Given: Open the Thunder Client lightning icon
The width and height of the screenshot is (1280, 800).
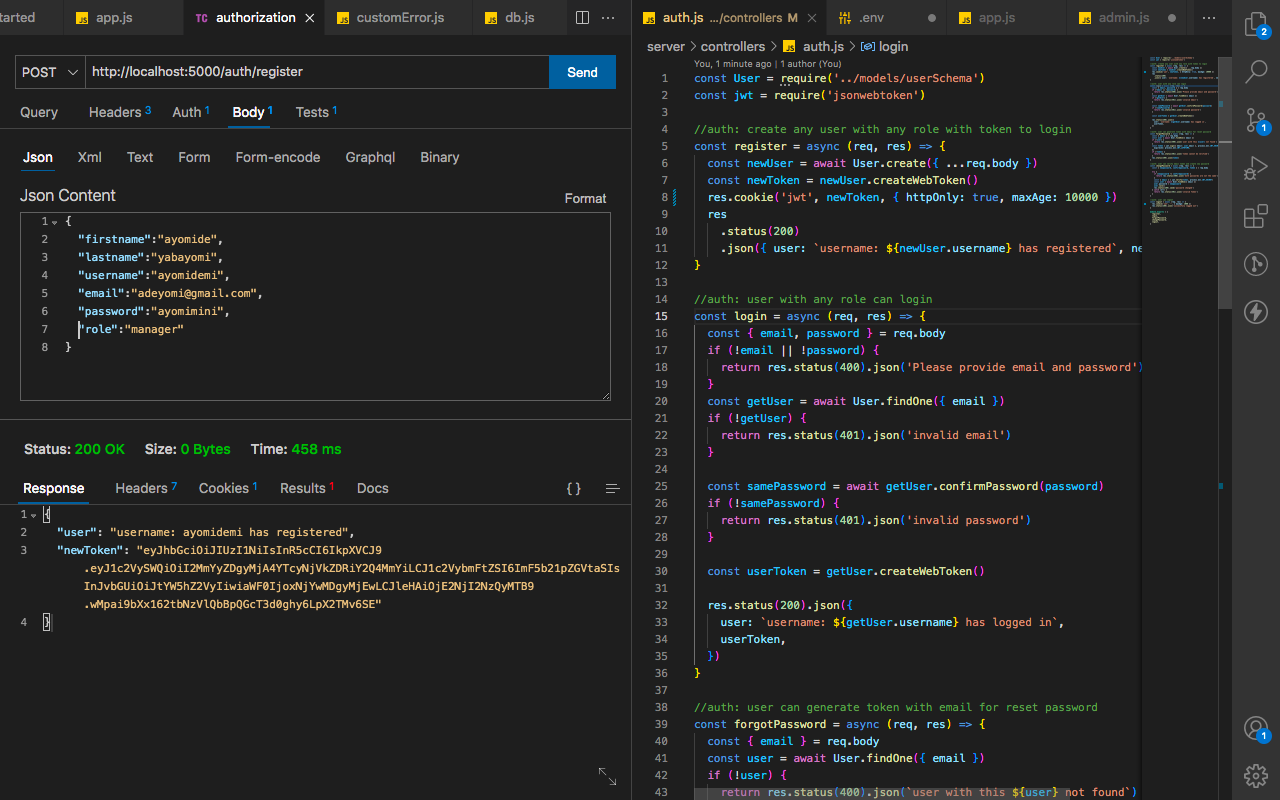Looking at the screenshot, I should point(1256,312).
